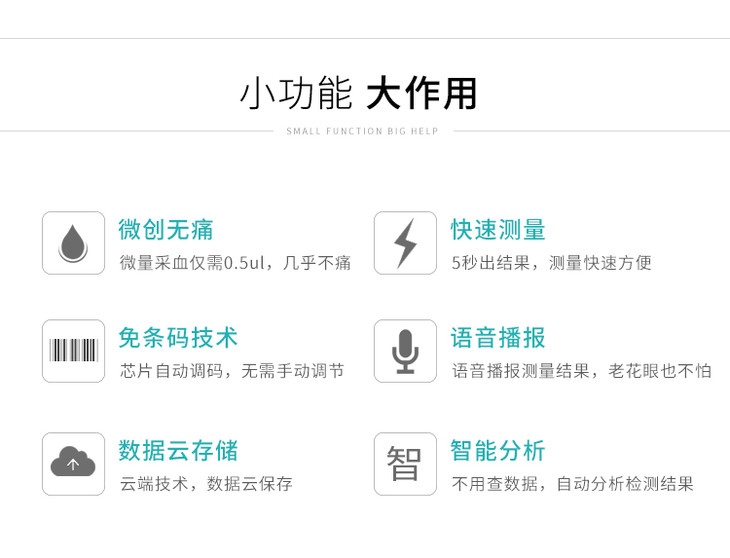Select the 快速测量 heading
This screenshot has height=558, width=730.
click(x=498, y=229)
